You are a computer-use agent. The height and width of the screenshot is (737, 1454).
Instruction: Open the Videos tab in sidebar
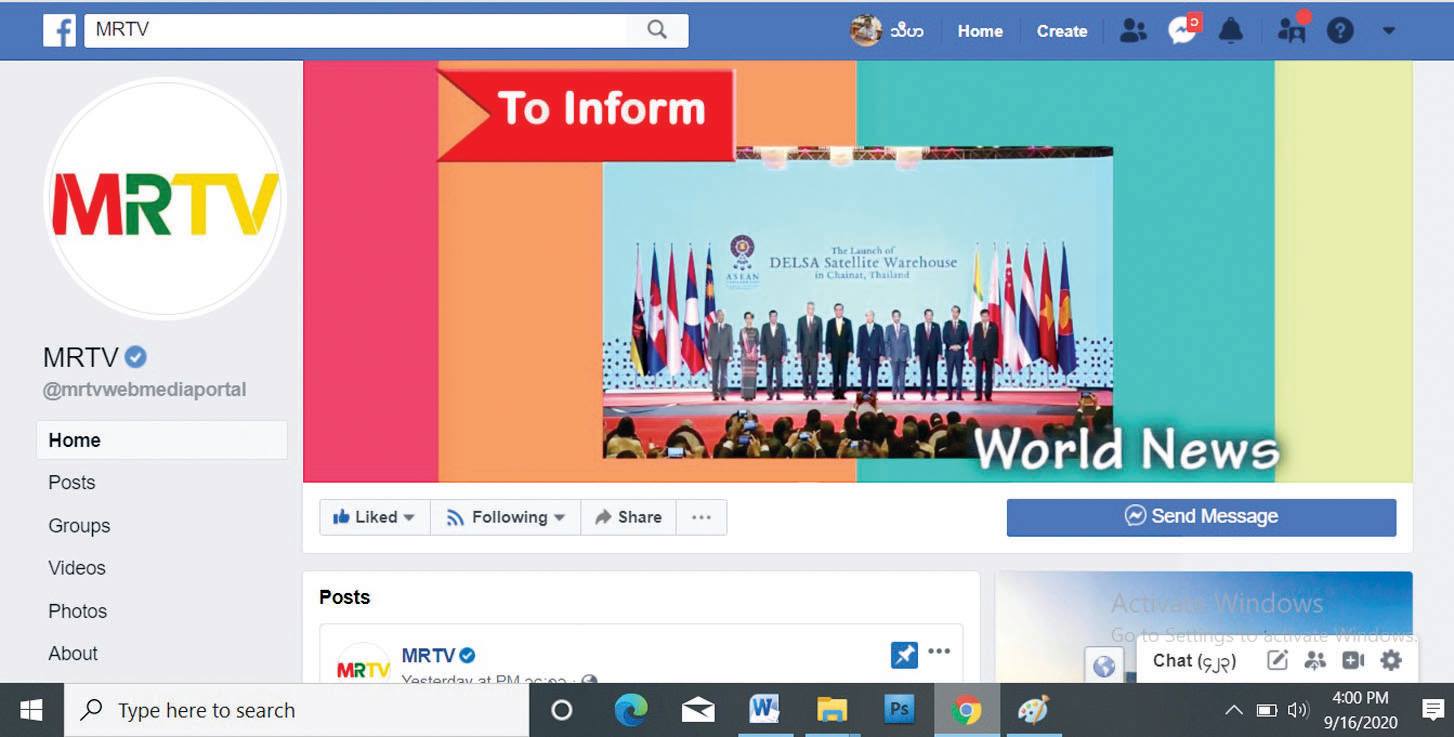tap(77, 568)
